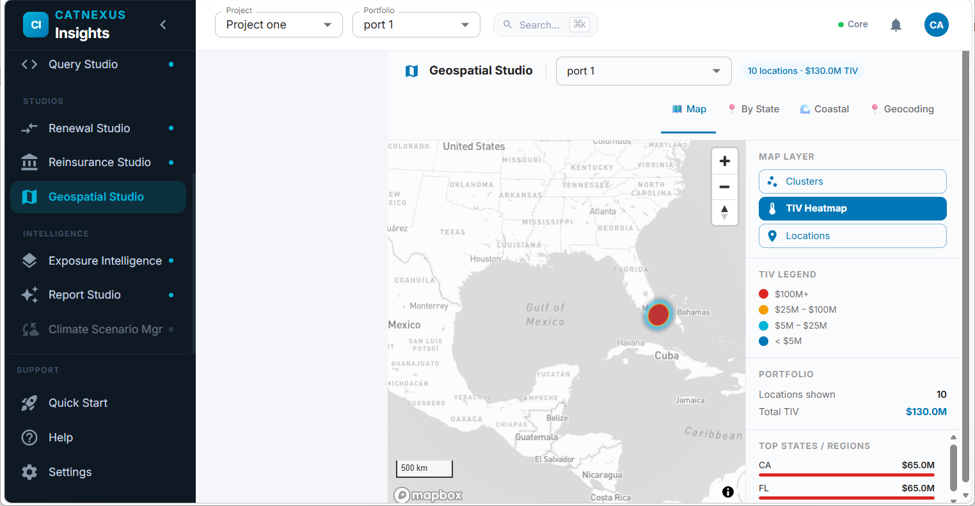This screenshot has height=506, width=975.
Task: Select the Clusters map layer
Action: pos(853,182)
